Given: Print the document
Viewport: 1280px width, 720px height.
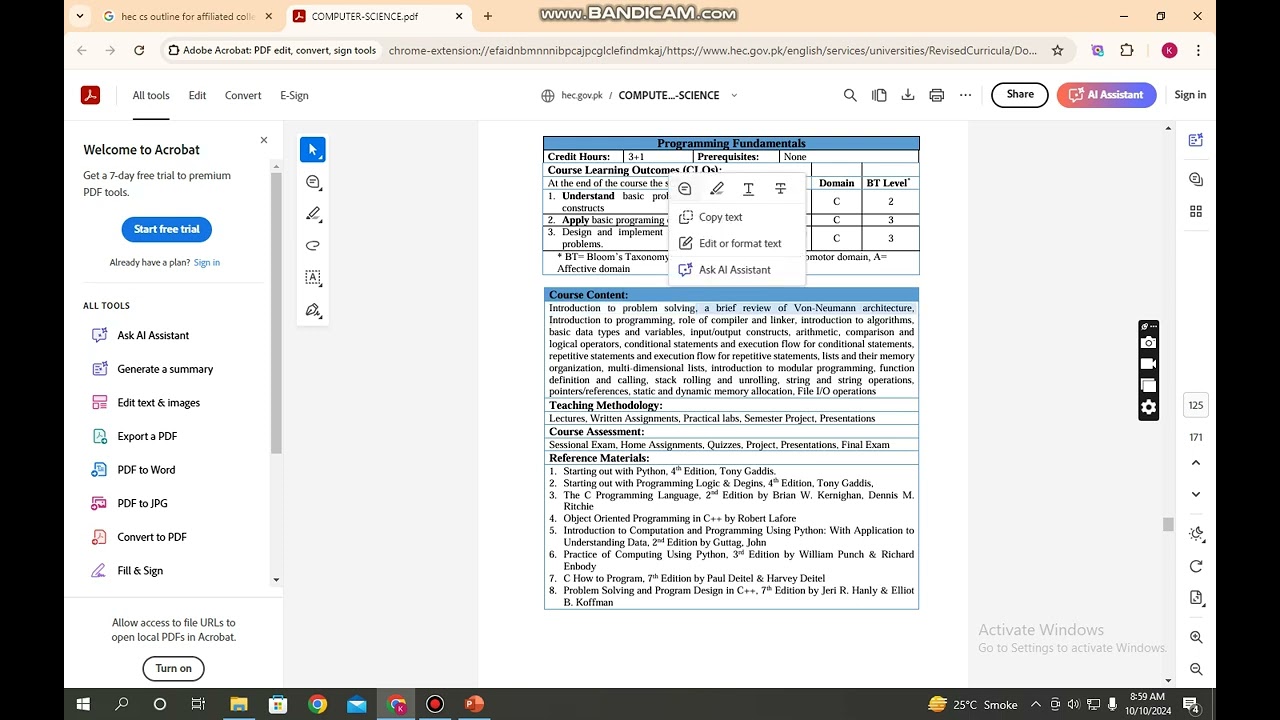Looking at the screenshot, I should pyautogui.click(x=937, y=95).
